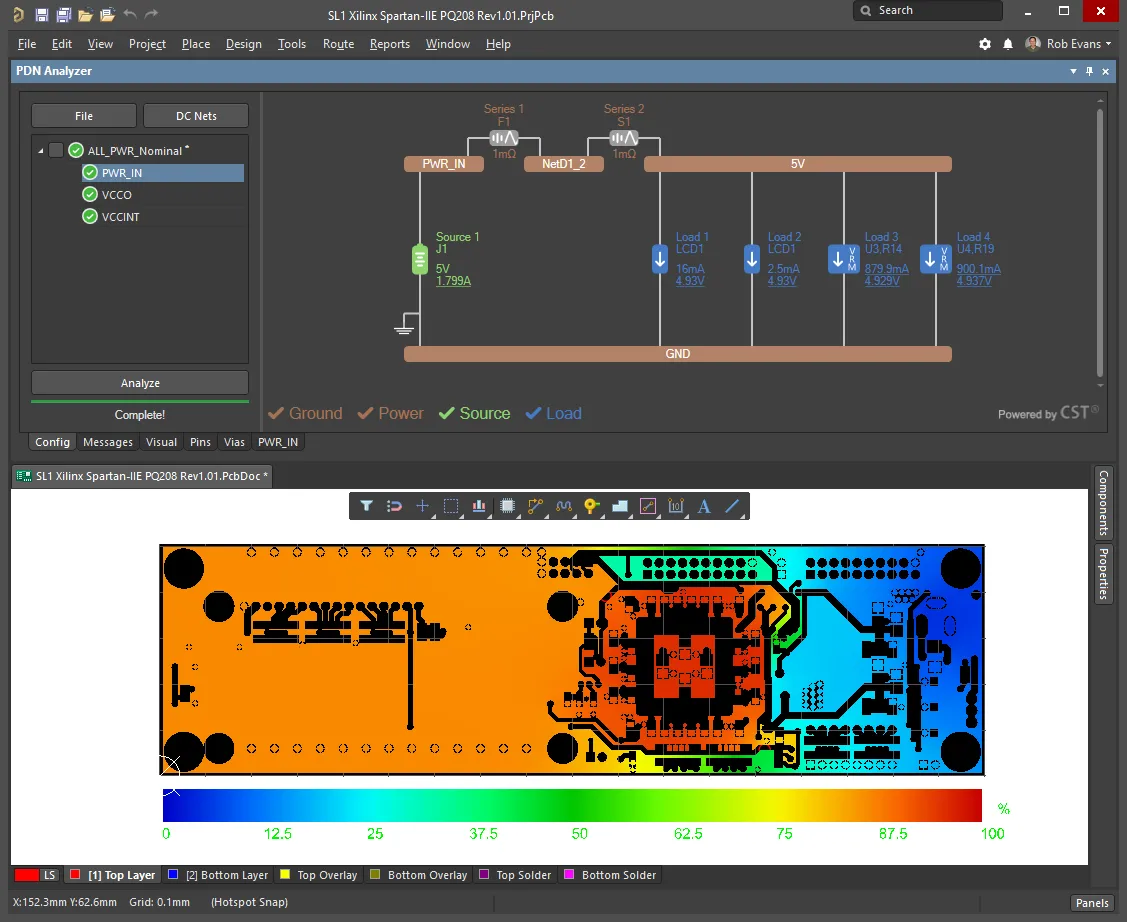This screenshot has height=922, width=1127.
Task: Click the align objects bar chart icon
Action: (x=479, y=506)
